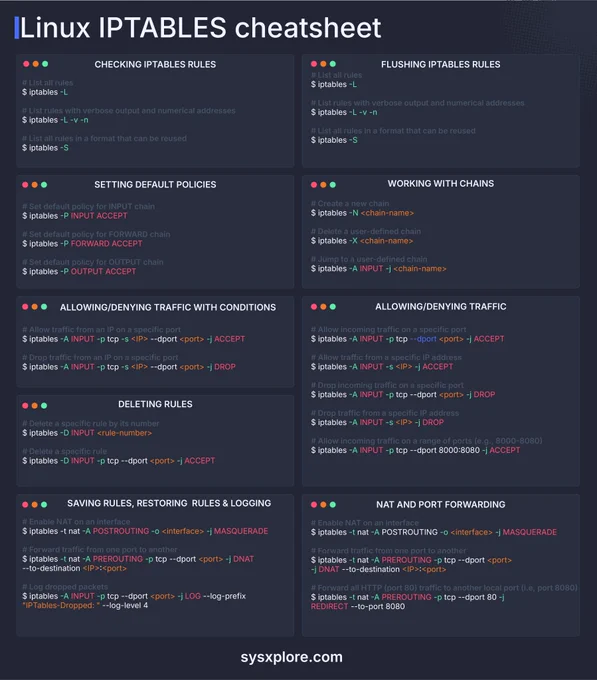
Task: Select the iptables -D INPUT rule-number command
Action: pos(87,433)
